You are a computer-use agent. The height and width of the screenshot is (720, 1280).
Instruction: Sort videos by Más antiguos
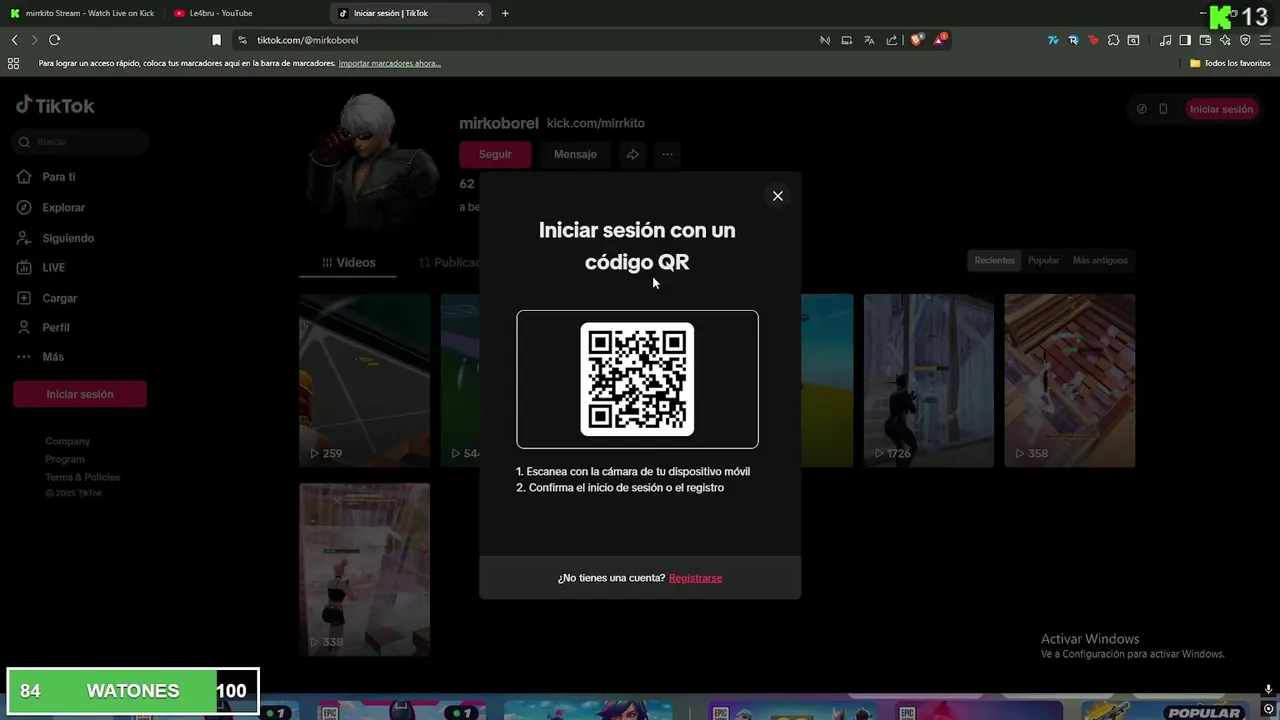1100,260
